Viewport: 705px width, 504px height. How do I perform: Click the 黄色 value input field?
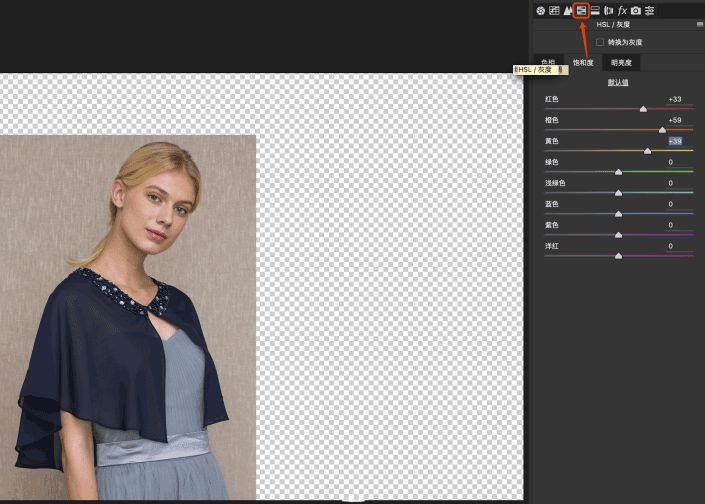click(675, 141)
